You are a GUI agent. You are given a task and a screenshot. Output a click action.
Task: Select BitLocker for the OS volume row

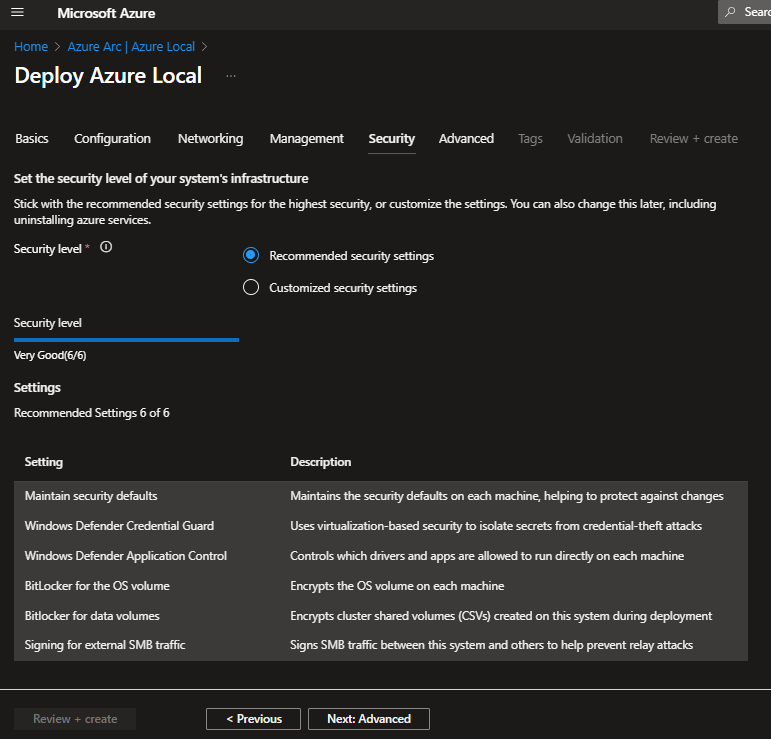click(x=381, y=586)
